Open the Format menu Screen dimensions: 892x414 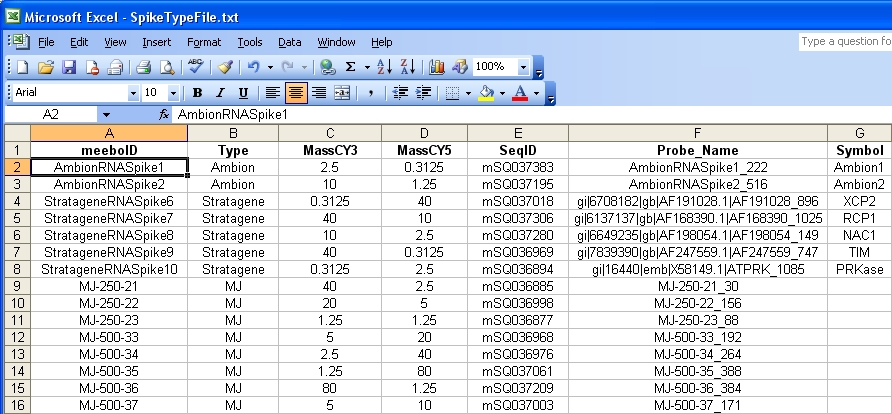point(204,42)
